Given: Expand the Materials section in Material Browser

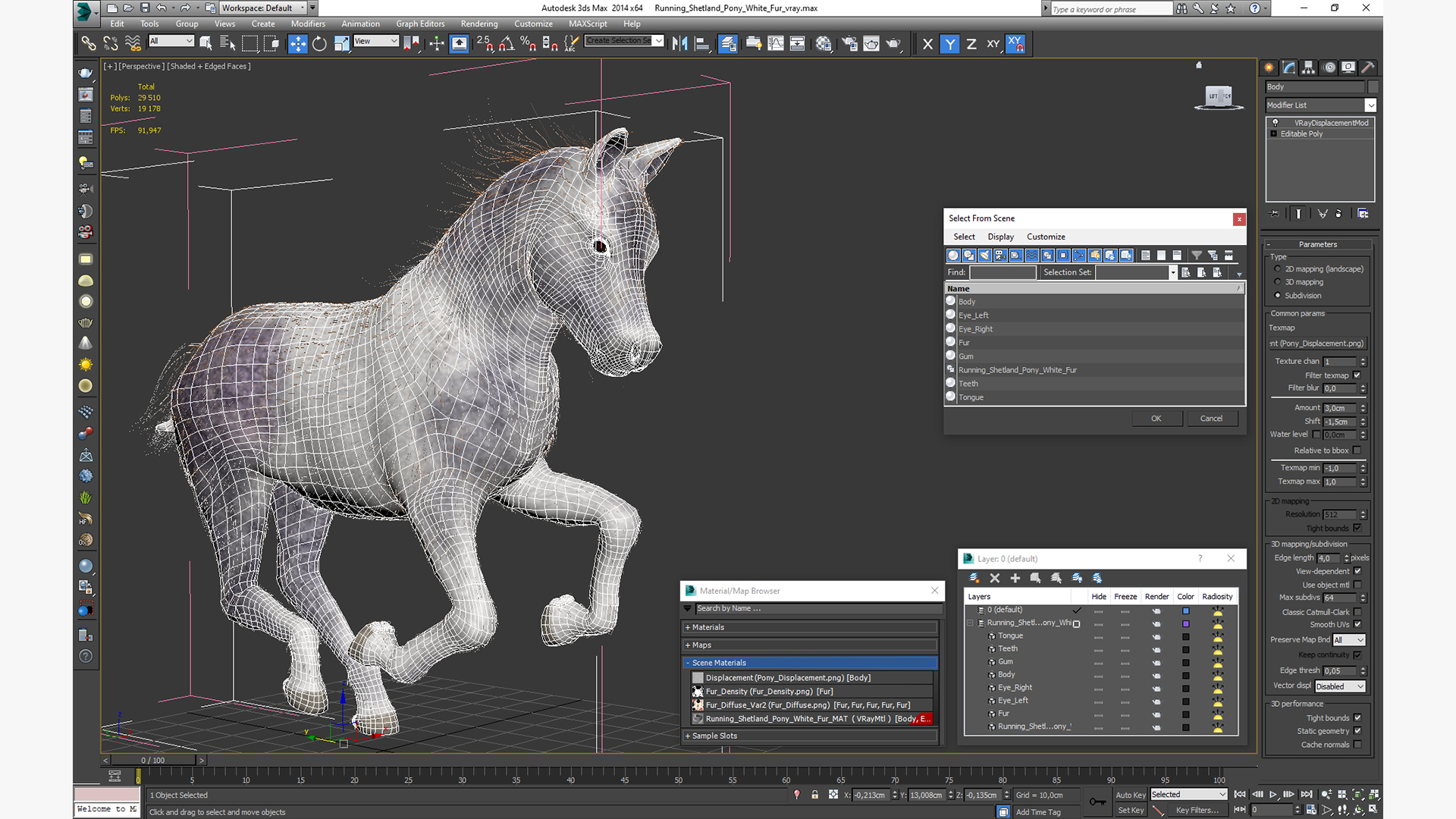Looking at the screenshot, I should click(810, 627).
